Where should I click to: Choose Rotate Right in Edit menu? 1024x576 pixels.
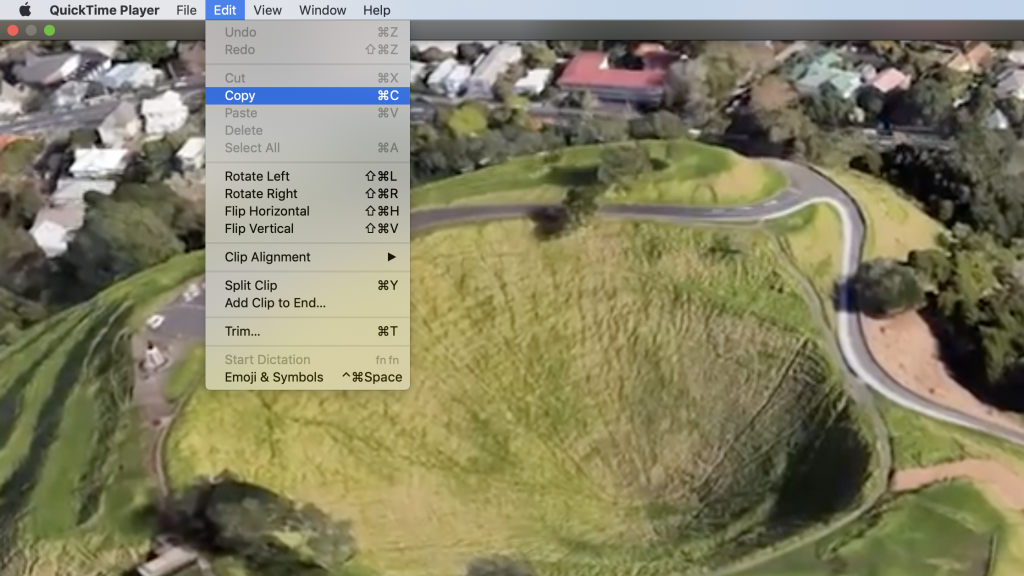pyautogui.click(x=308, y=194)
